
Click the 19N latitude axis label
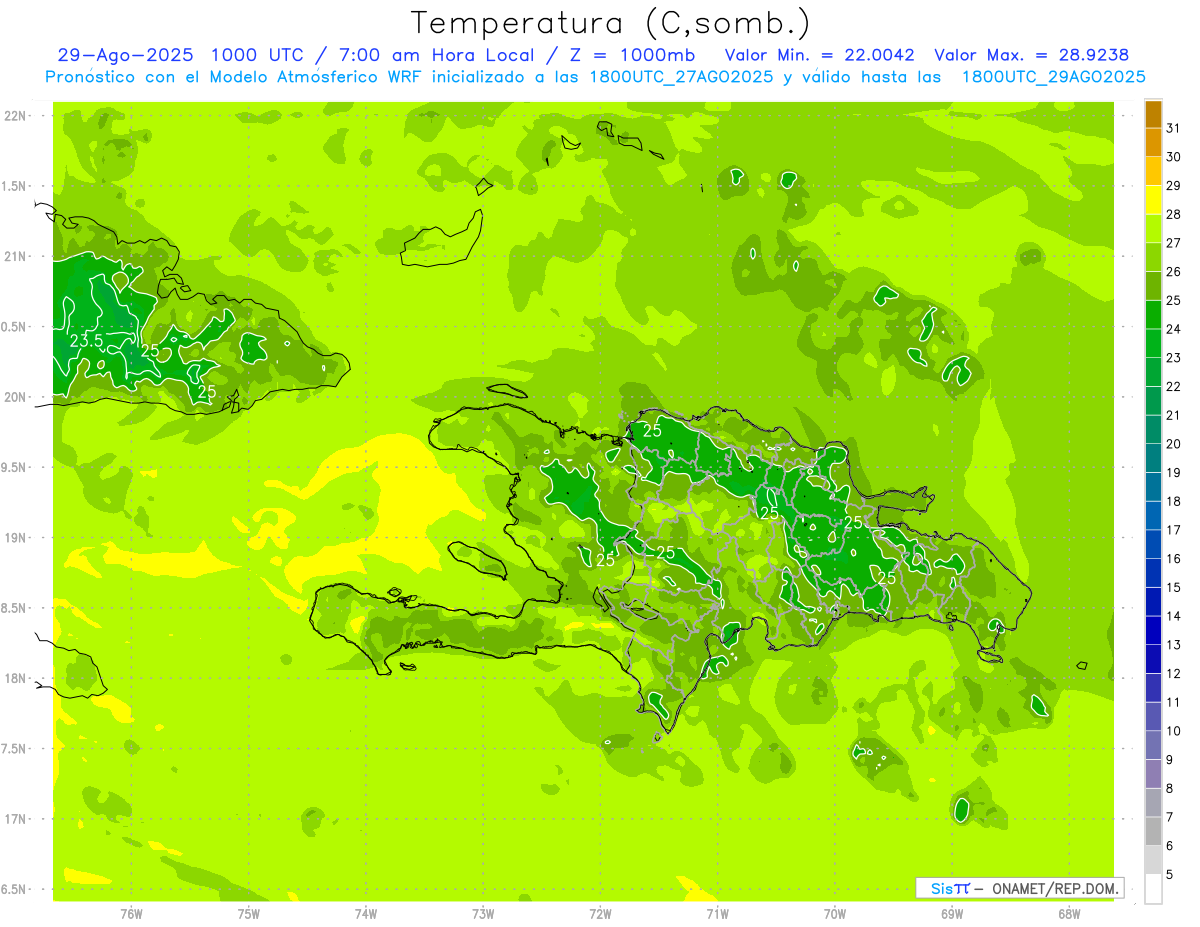tap(16, 537)
